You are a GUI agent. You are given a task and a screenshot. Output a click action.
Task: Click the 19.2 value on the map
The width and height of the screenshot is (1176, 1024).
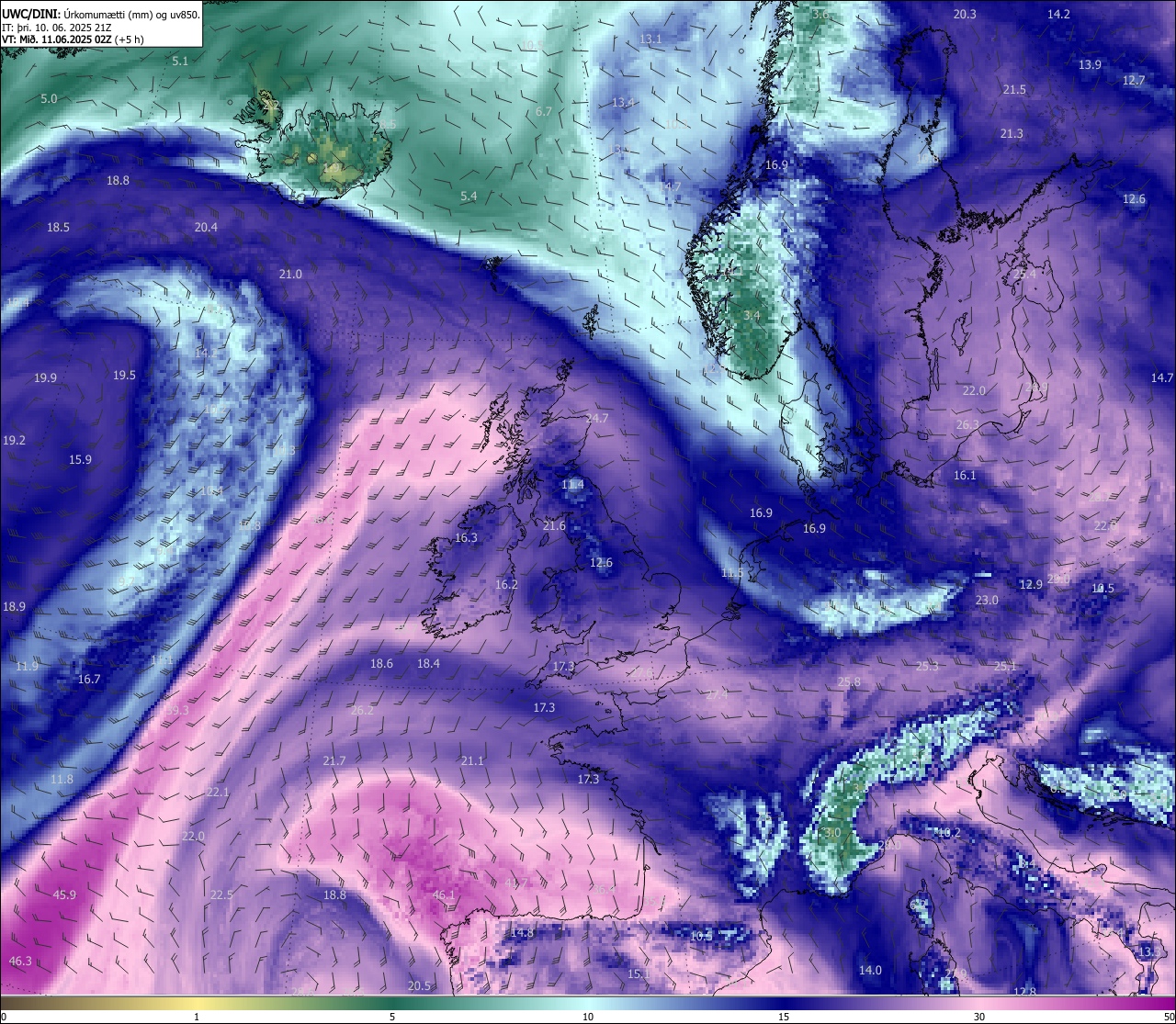pyautogui.click(x=14, y=441)
